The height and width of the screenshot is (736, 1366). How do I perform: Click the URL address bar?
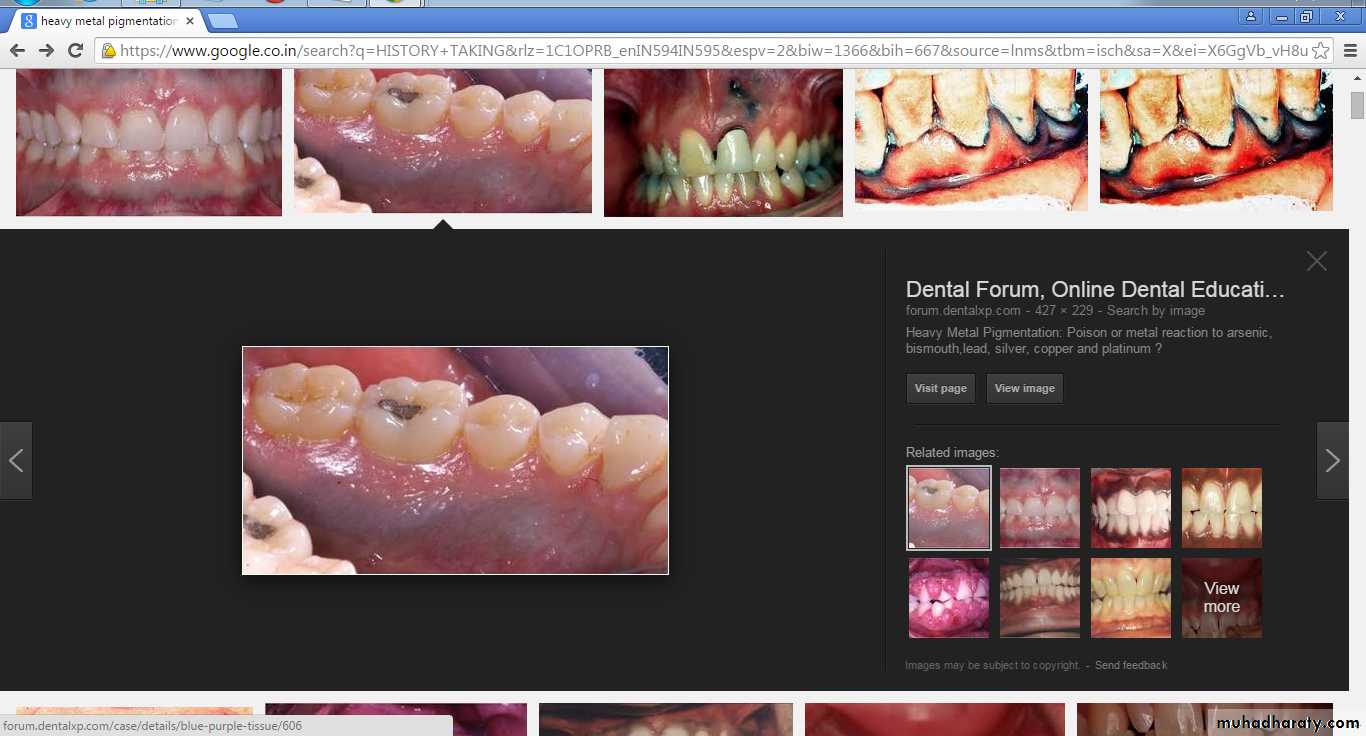click(x=700, y=50)
